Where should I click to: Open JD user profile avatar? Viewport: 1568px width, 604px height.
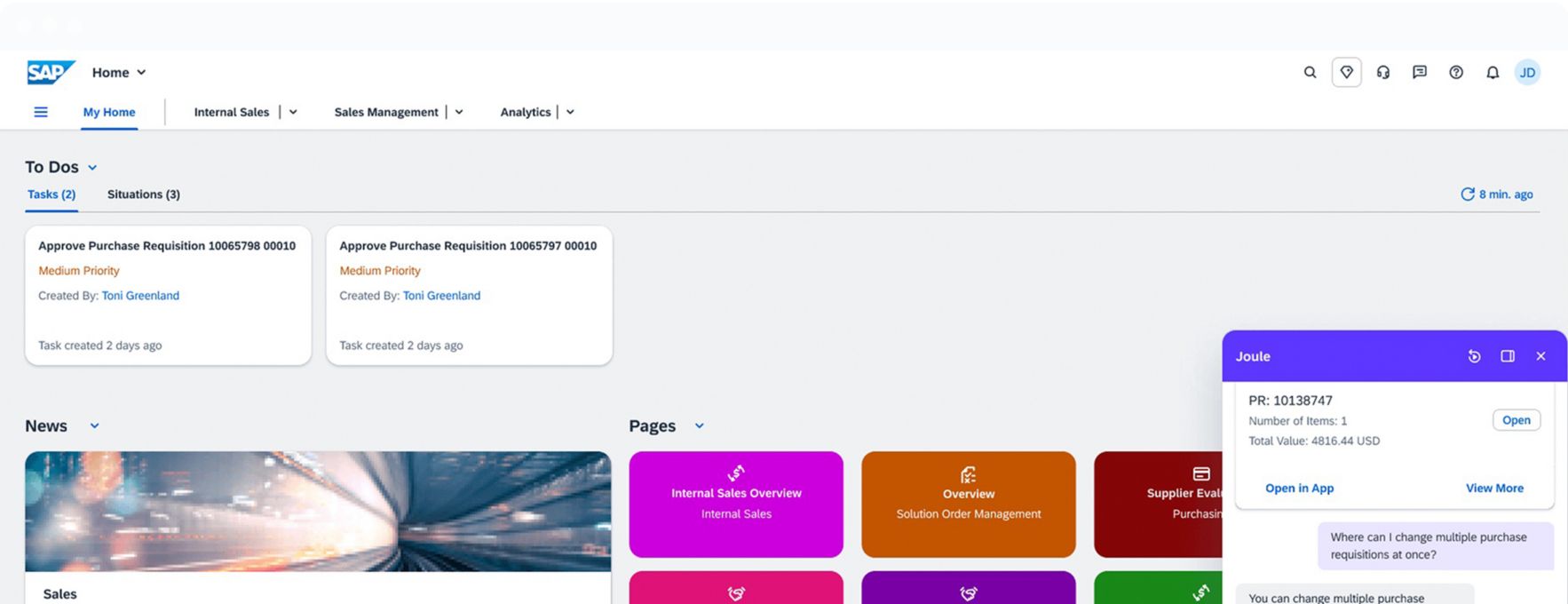(x=1527, y=73)
